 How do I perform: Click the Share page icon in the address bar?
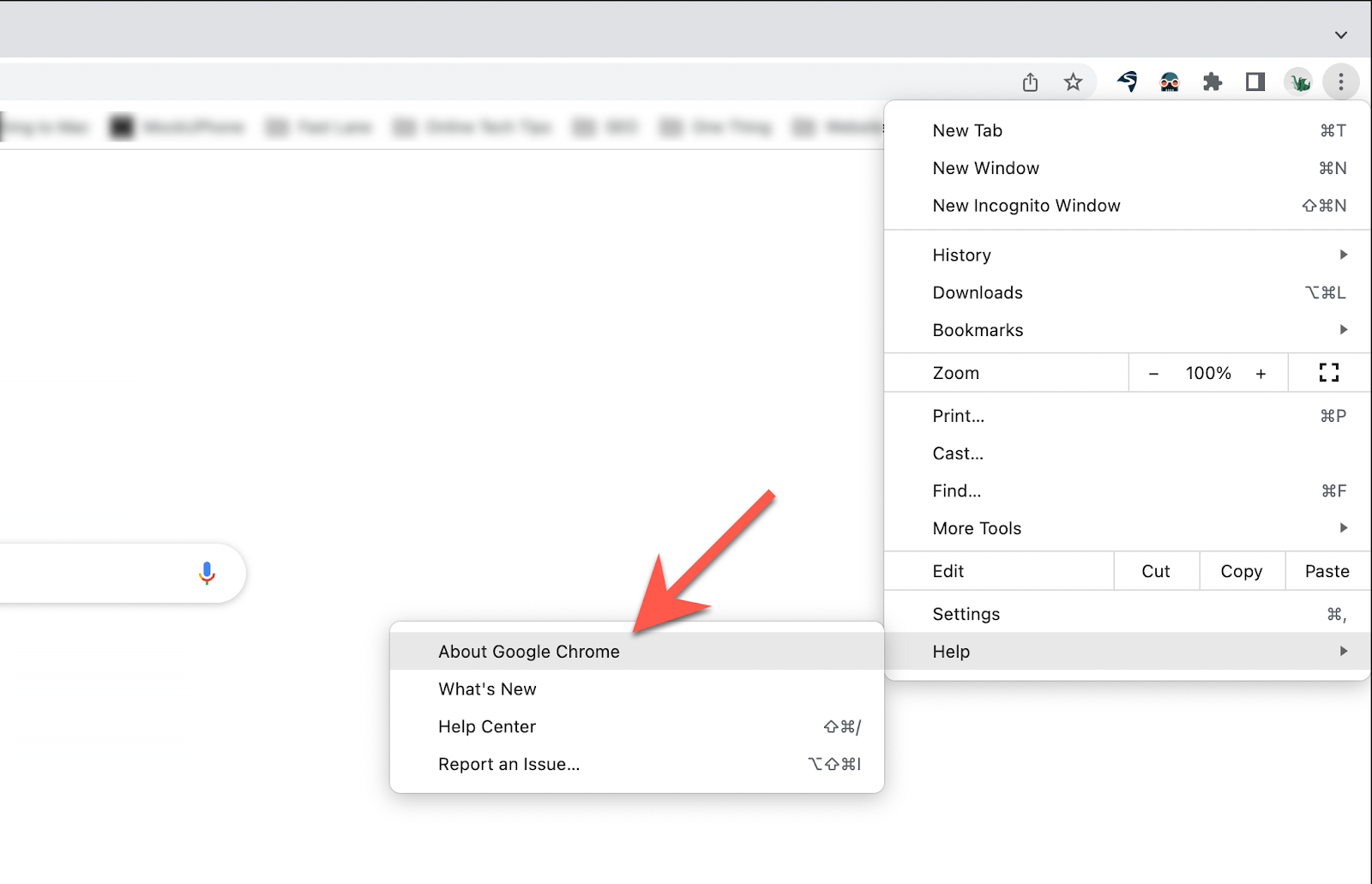1030,82
